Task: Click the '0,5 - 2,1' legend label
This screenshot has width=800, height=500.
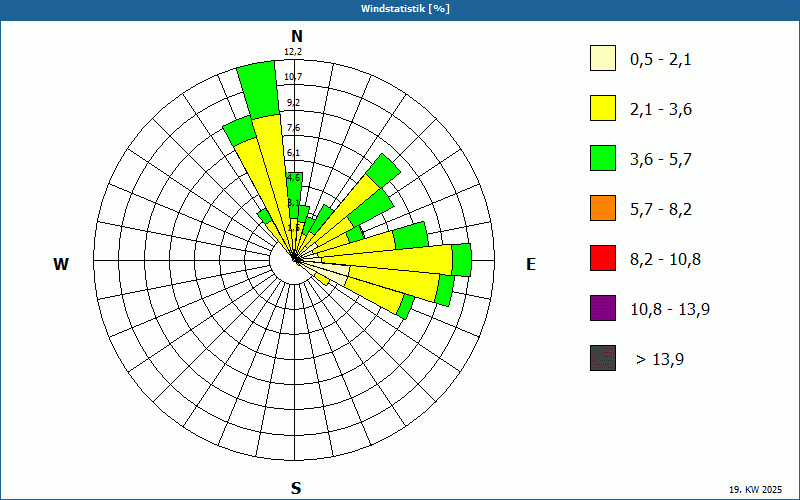Action: pyautogui.click(x=661, y=60)
